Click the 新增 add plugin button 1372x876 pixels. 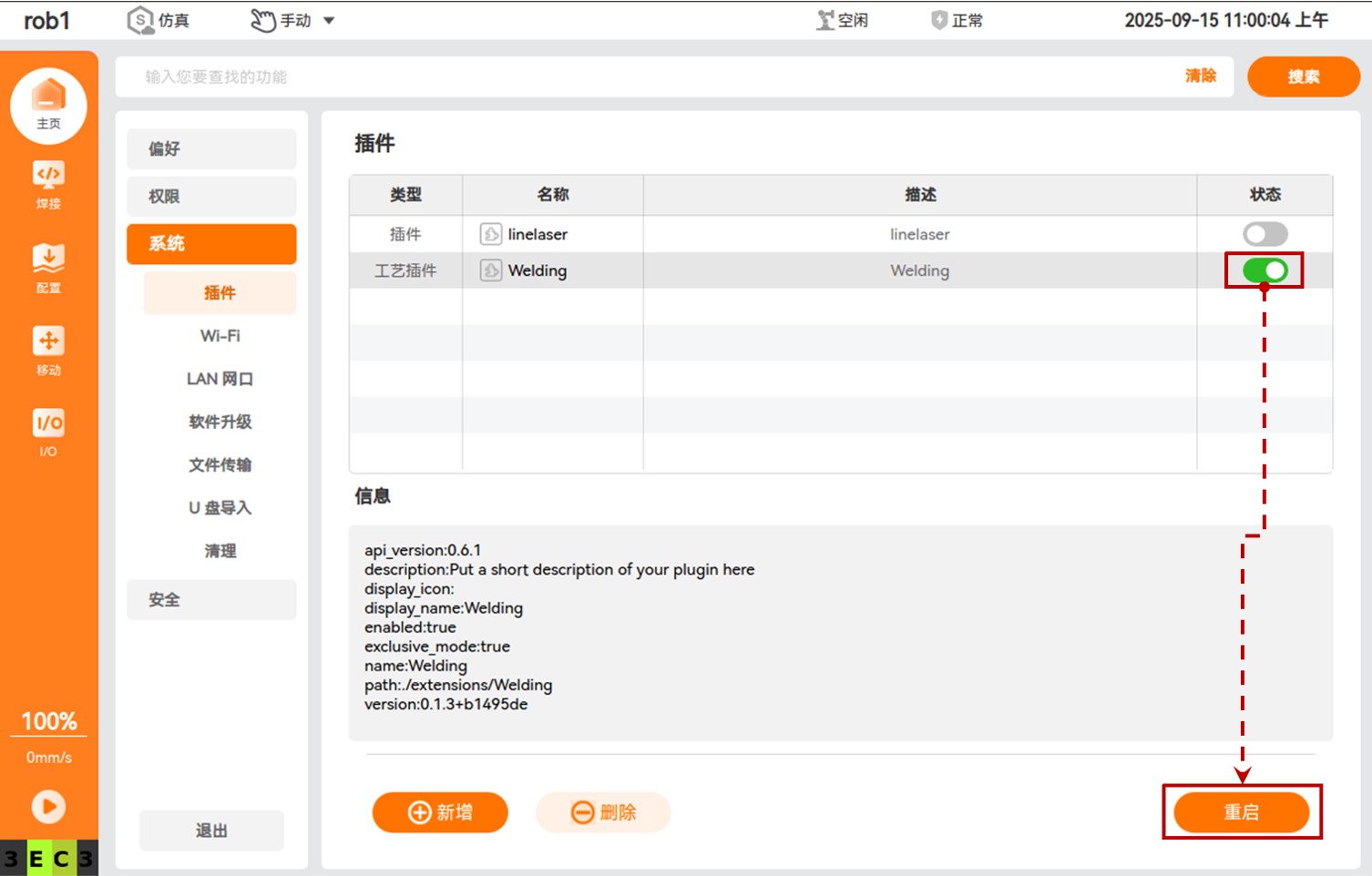coord(440,812)
